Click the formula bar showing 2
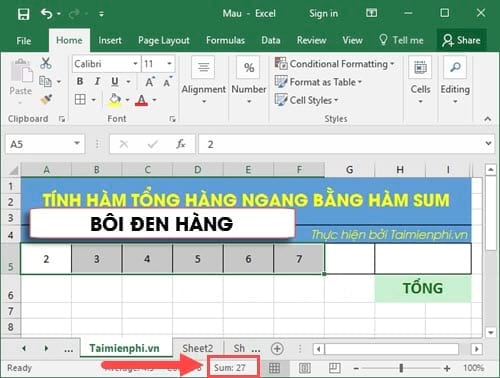The image size is (500, 378). tap(340, 144)
